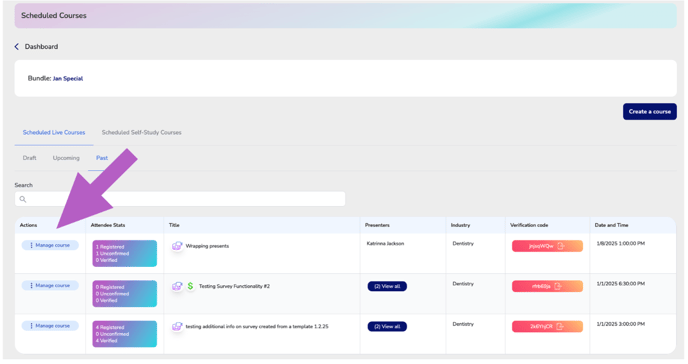Click the course type icon for Wrapping presents
This screenshot has width=688, height=364.
click(177, 246)
